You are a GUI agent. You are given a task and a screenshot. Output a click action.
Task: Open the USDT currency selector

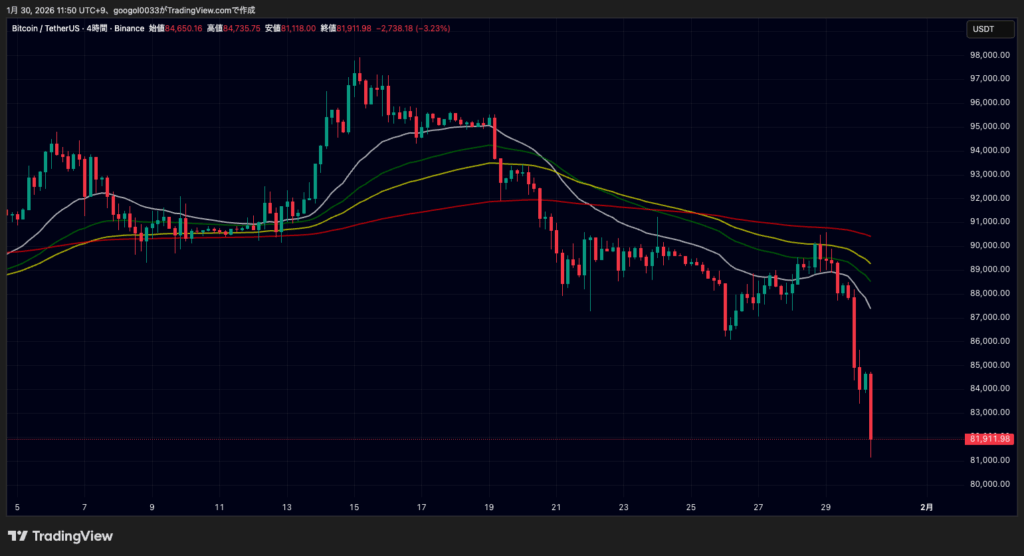(983, 29)
